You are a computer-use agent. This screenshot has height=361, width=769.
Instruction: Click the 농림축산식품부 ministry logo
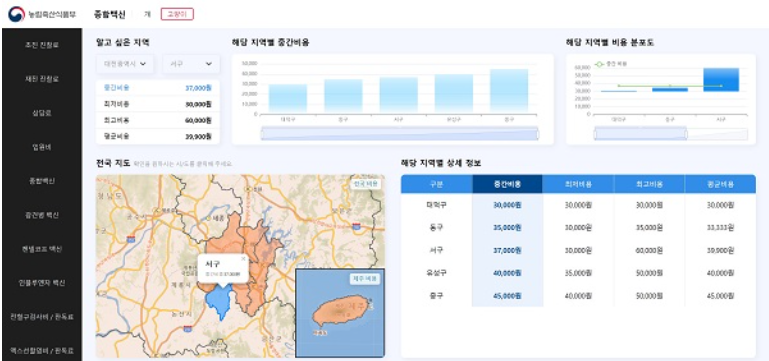pos(42,14)
